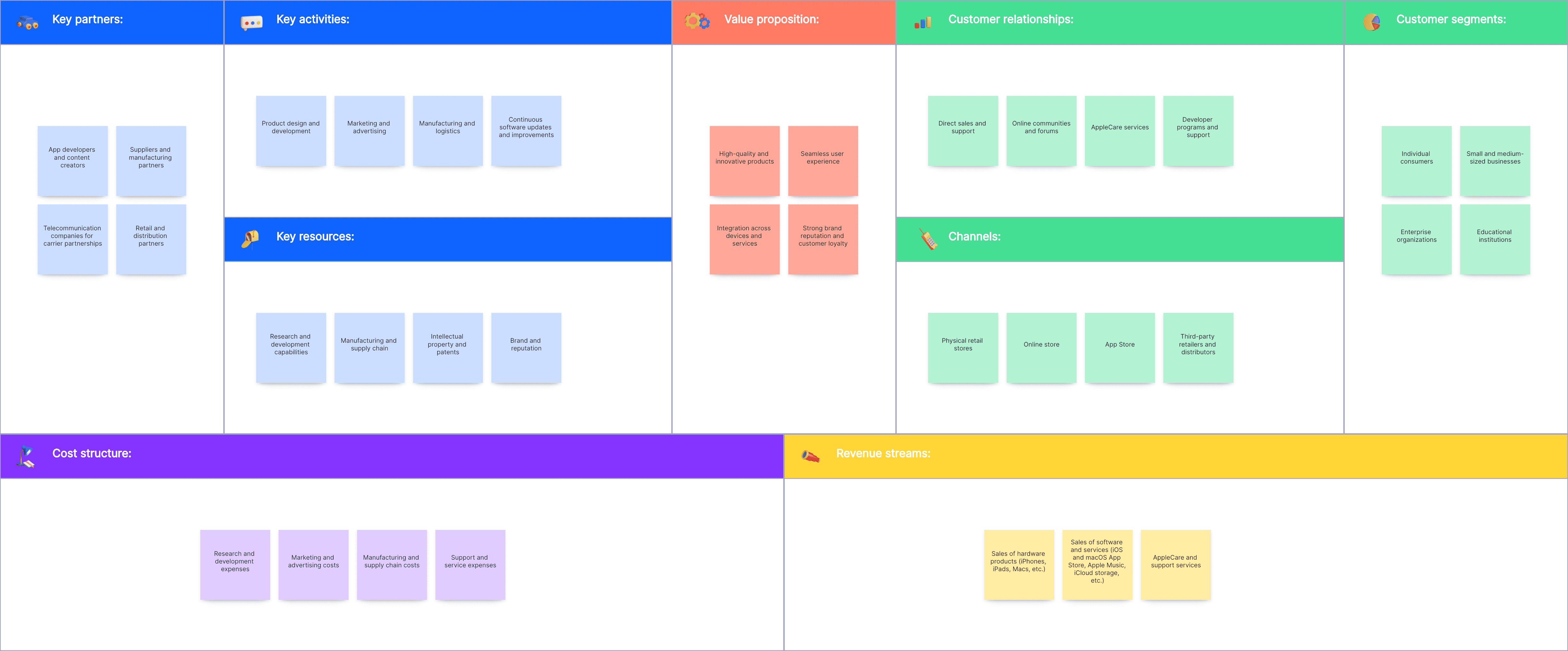1568x651 pixels.
Task: Select the 'Customer relationships:' header text
Action: point(1011,19)
